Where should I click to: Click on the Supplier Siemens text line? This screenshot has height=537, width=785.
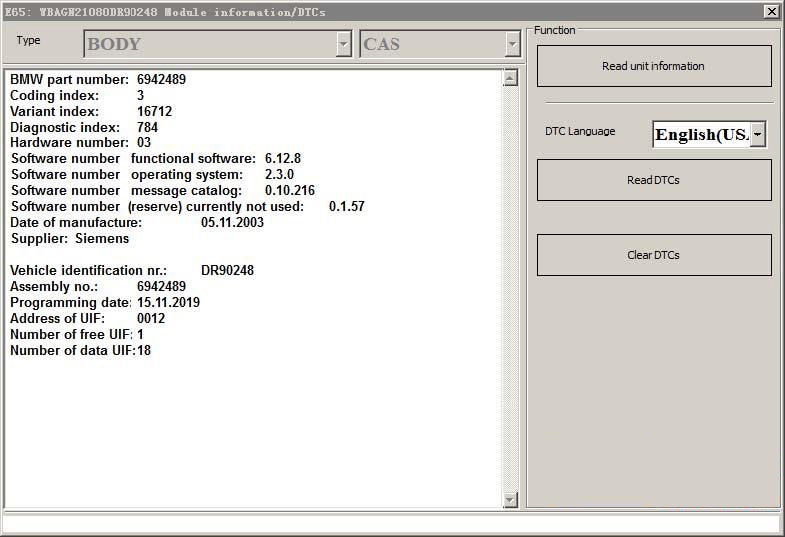70,239
